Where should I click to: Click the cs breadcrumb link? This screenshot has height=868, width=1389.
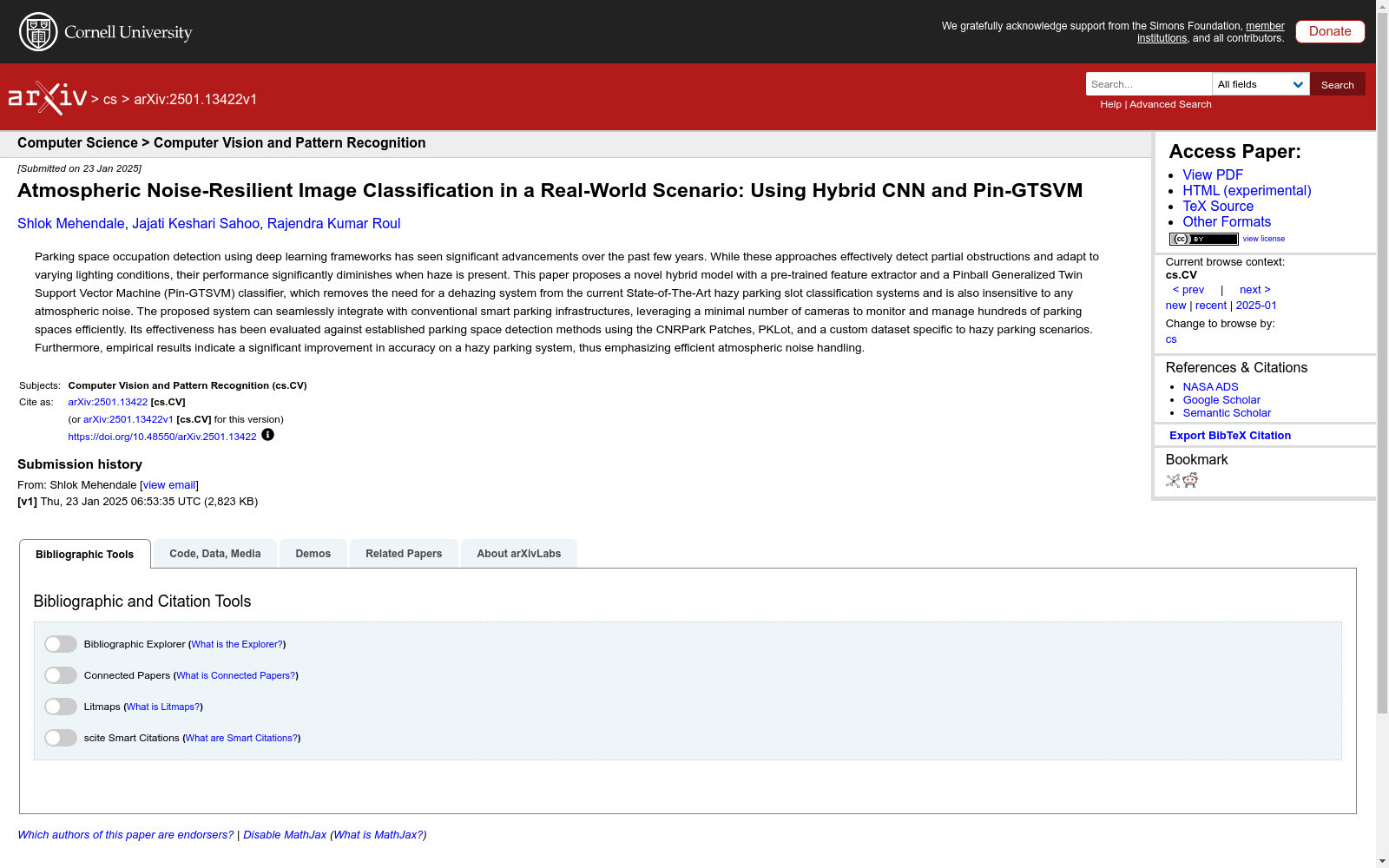point(110,99)
